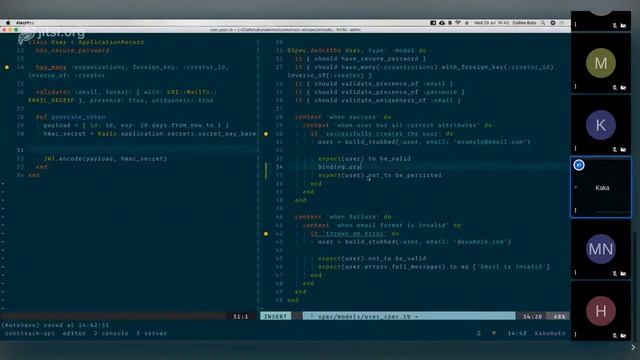Open the Alacritty application menu
The image size is (640, 360).
pos(25,23)
